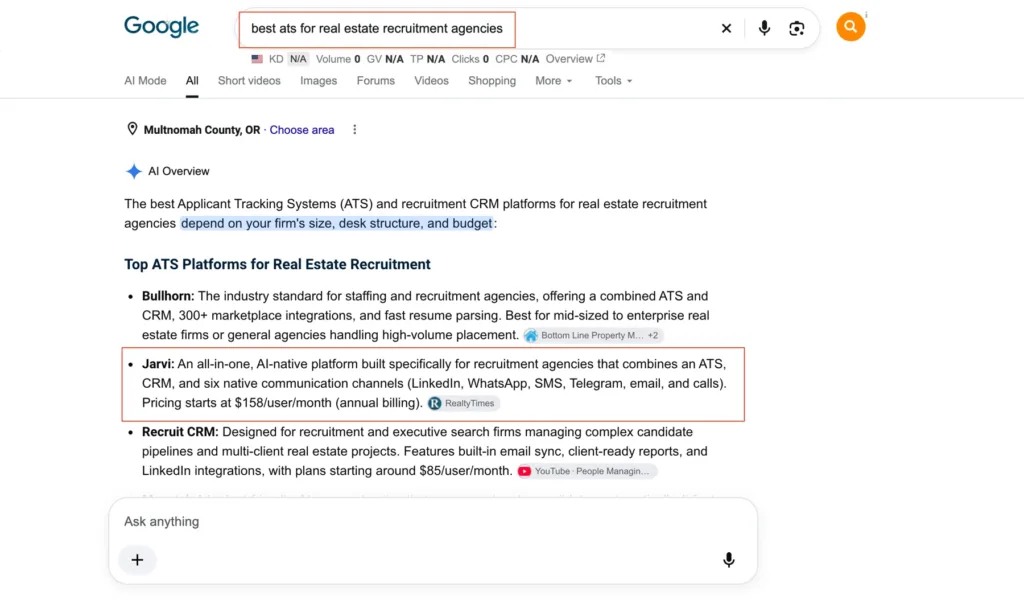Select the All results tab

click(192, 81)
